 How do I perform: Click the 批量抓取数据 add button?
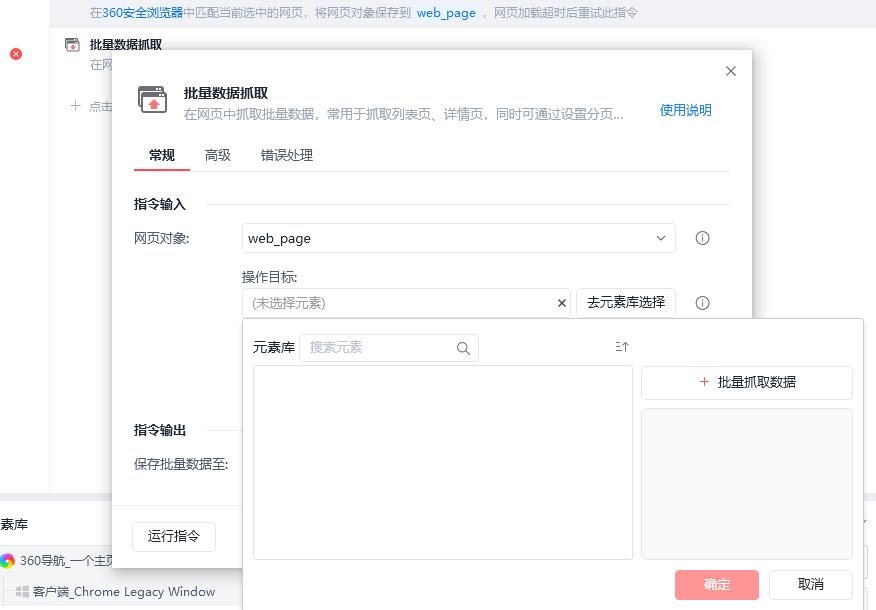(746, 382)
